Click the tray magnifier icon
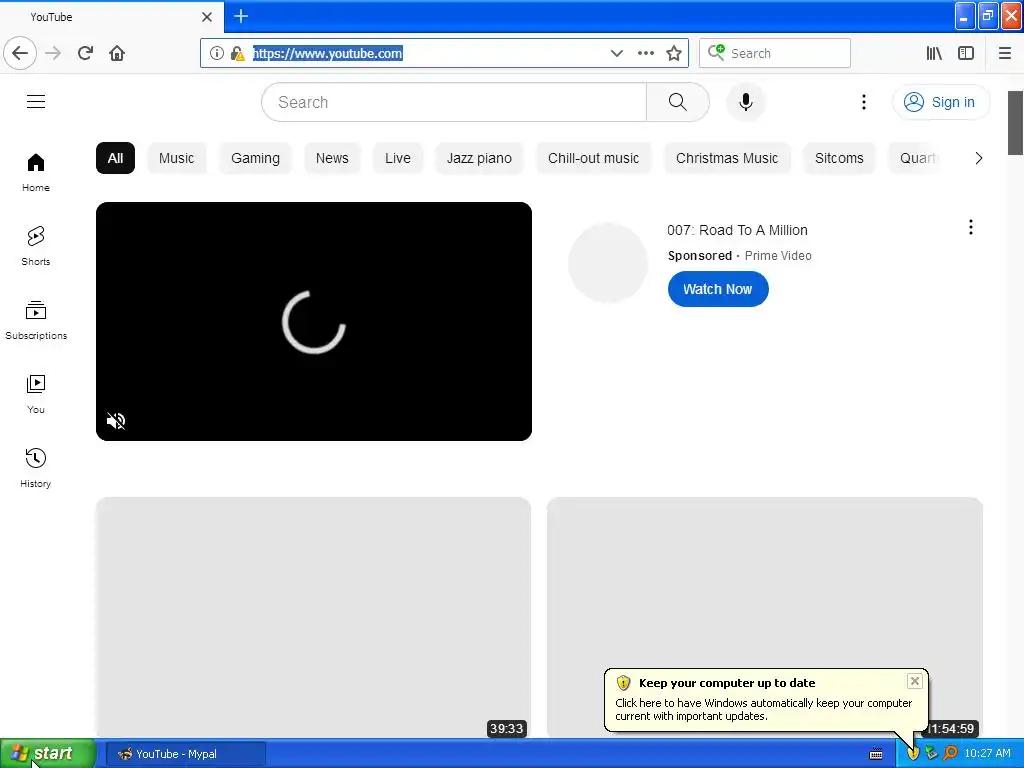The image size is (1024, 768). pyautogui.click(x=950, y=753)
